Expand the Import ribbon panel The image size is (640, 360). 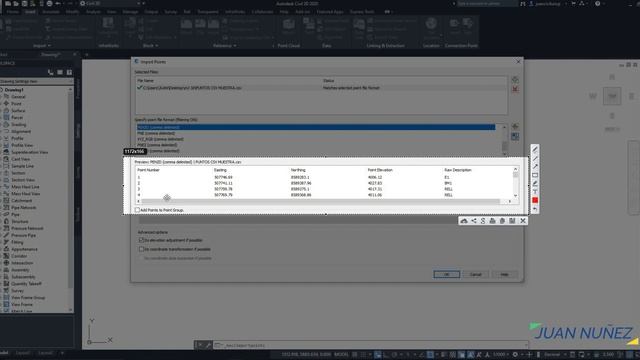(42, 46)
